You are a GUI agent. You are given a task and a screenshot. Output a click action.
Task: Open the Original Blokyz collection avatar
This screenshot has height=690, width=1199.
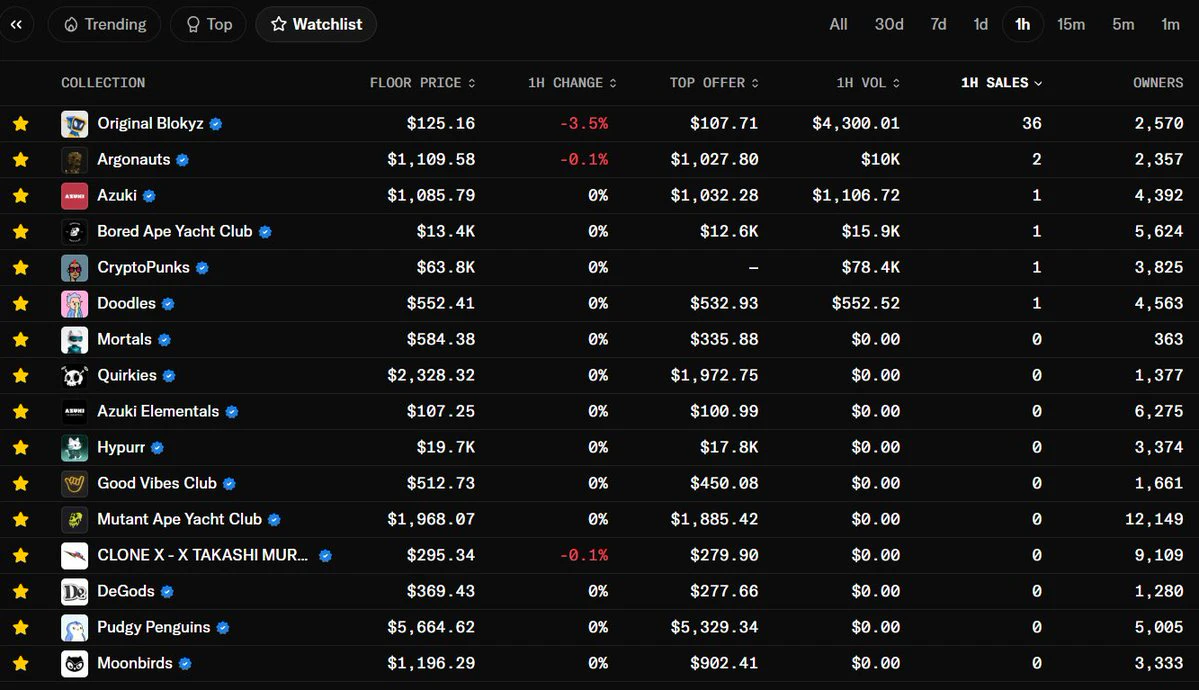pyautogui.click(x=74, y=124)
